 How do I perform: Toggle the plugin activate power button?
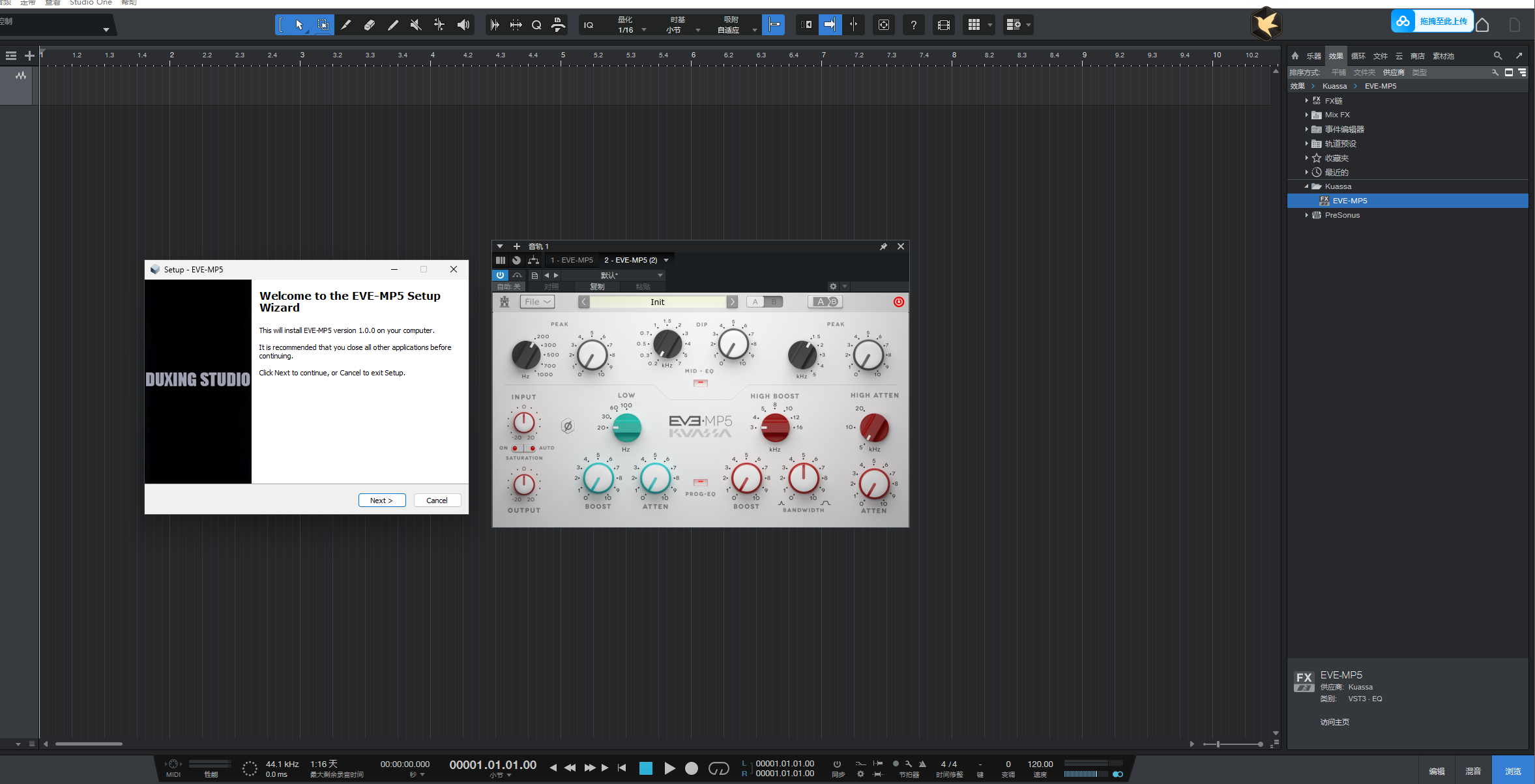[x=500, y=275]
